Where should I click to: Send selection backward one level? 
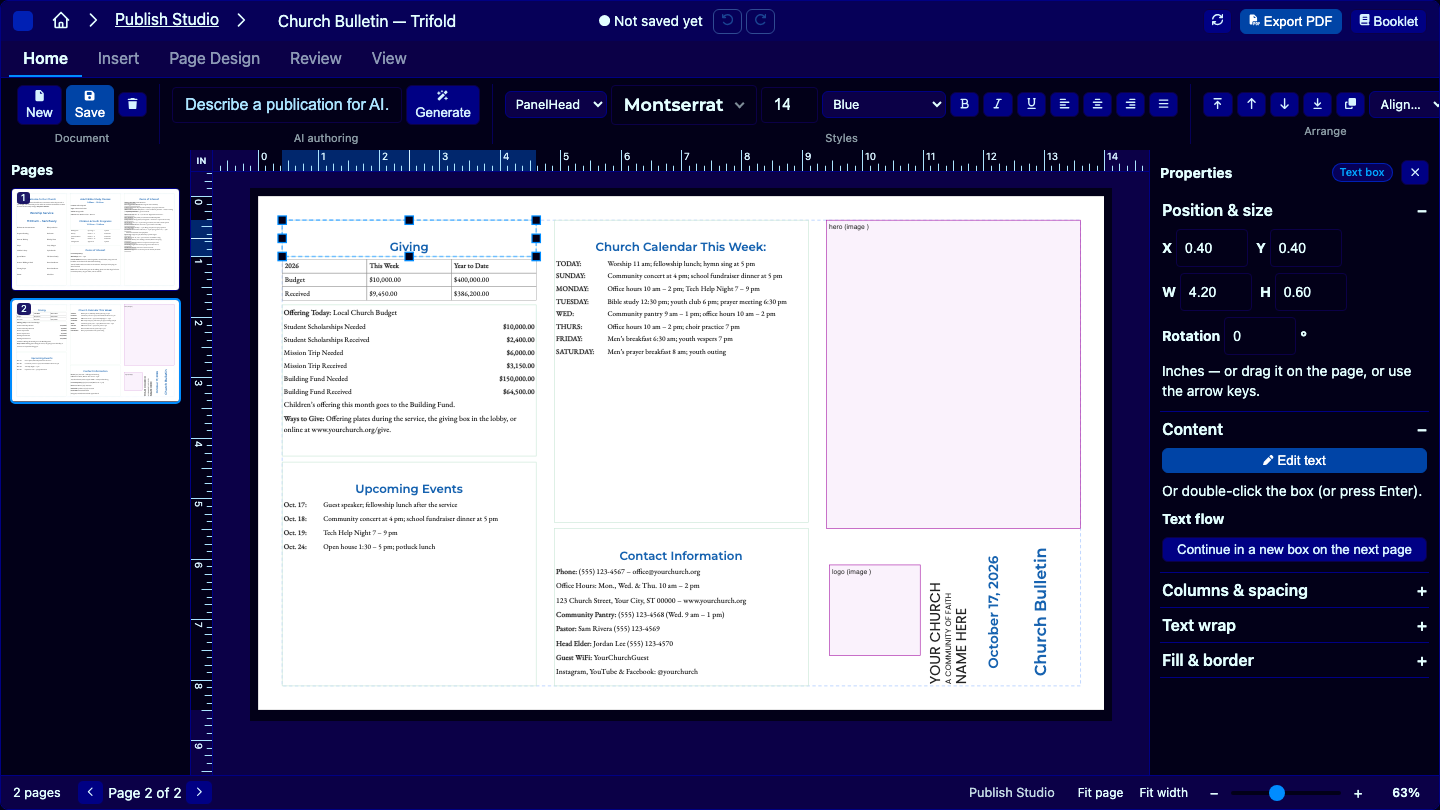coord(1284,104)
